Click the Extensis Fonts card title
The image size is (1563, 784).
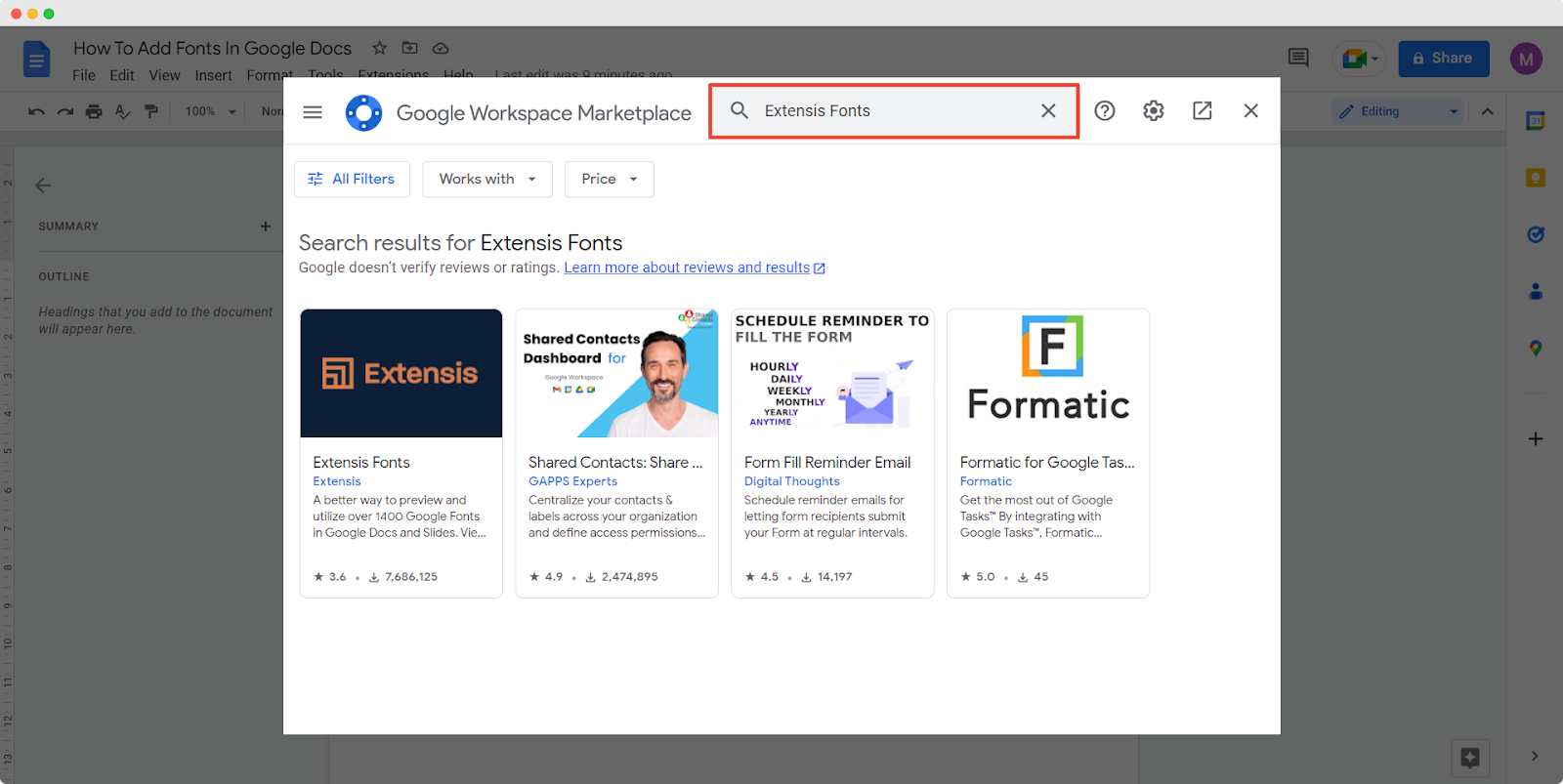coord(361,462)
